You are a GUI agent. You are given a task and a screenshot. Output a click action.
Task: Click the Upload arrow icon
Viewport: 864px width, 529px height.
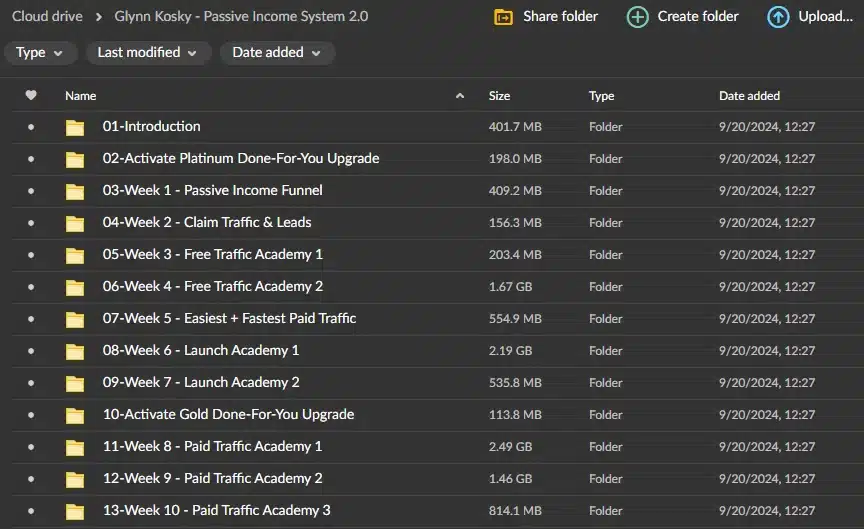pyautogui.click(x=778, y=17)
